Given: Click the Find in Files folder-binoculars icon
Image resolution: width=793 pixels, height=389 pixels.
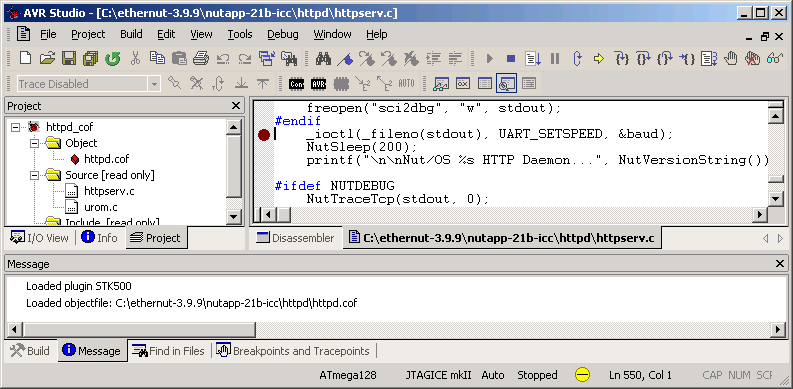Looking at the screenshot, I should 289,59.
